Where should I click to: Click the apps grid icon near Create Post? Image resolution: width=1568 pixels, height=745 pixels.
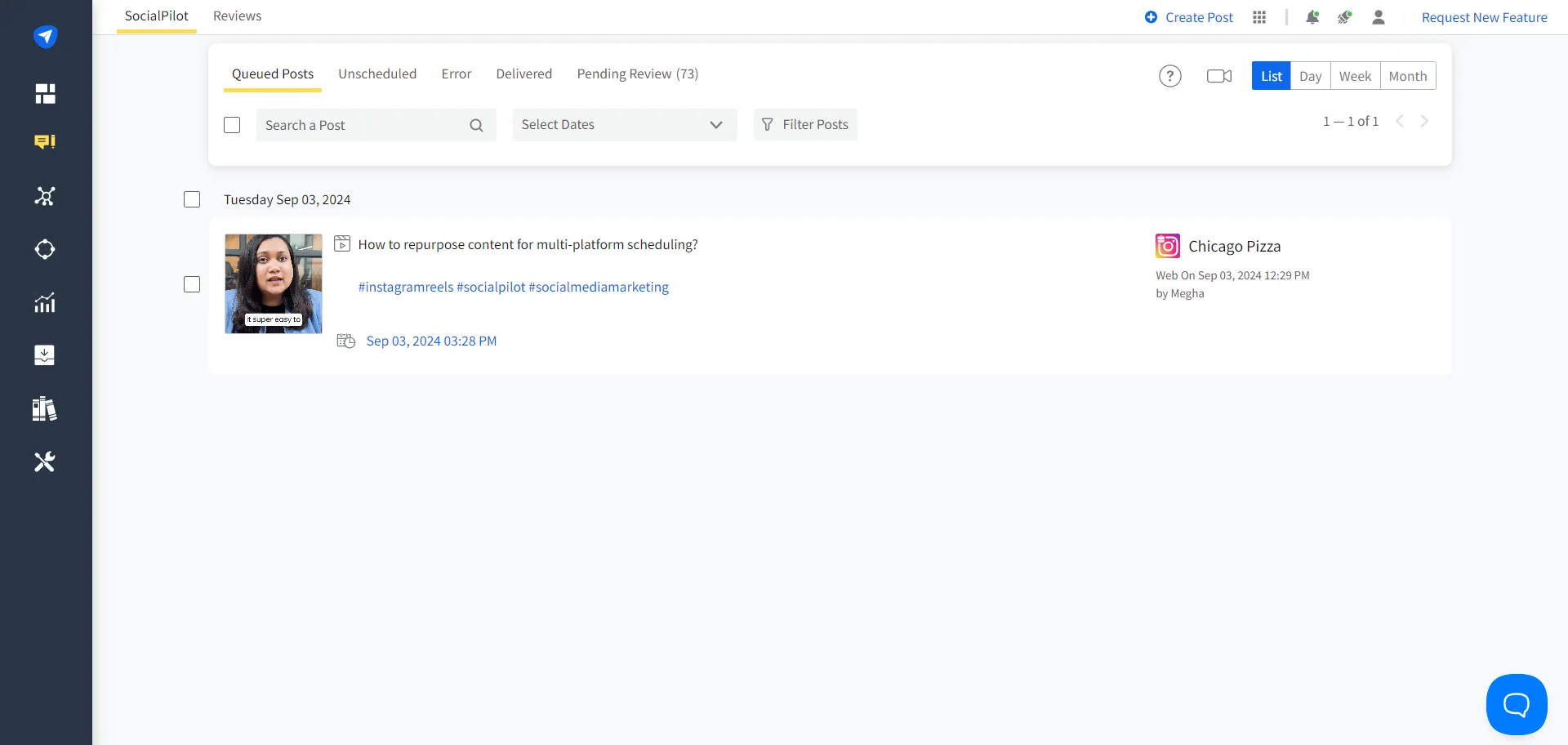pyautogui.click(x=1259, y=17)
